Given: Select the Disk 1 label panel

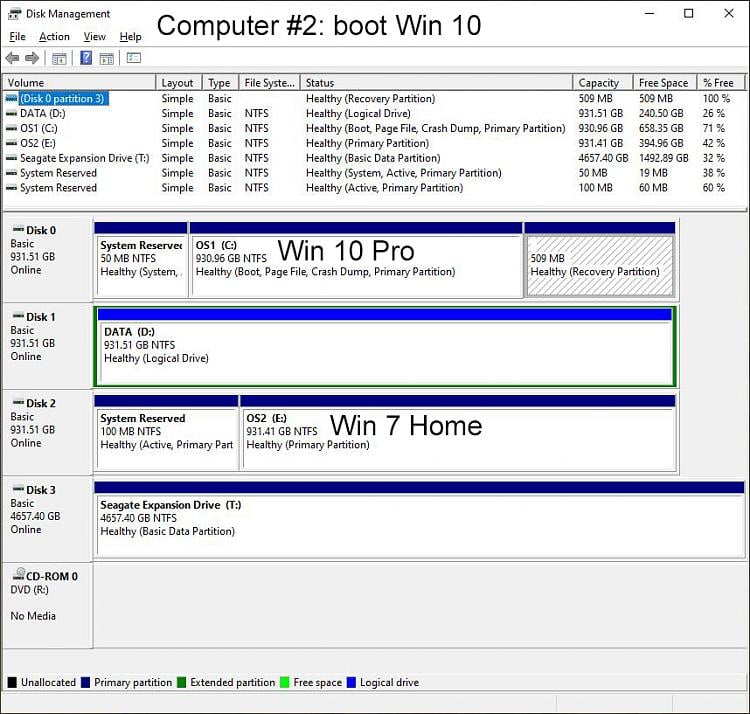Looking at the screenshot, I should coord(47,345).
